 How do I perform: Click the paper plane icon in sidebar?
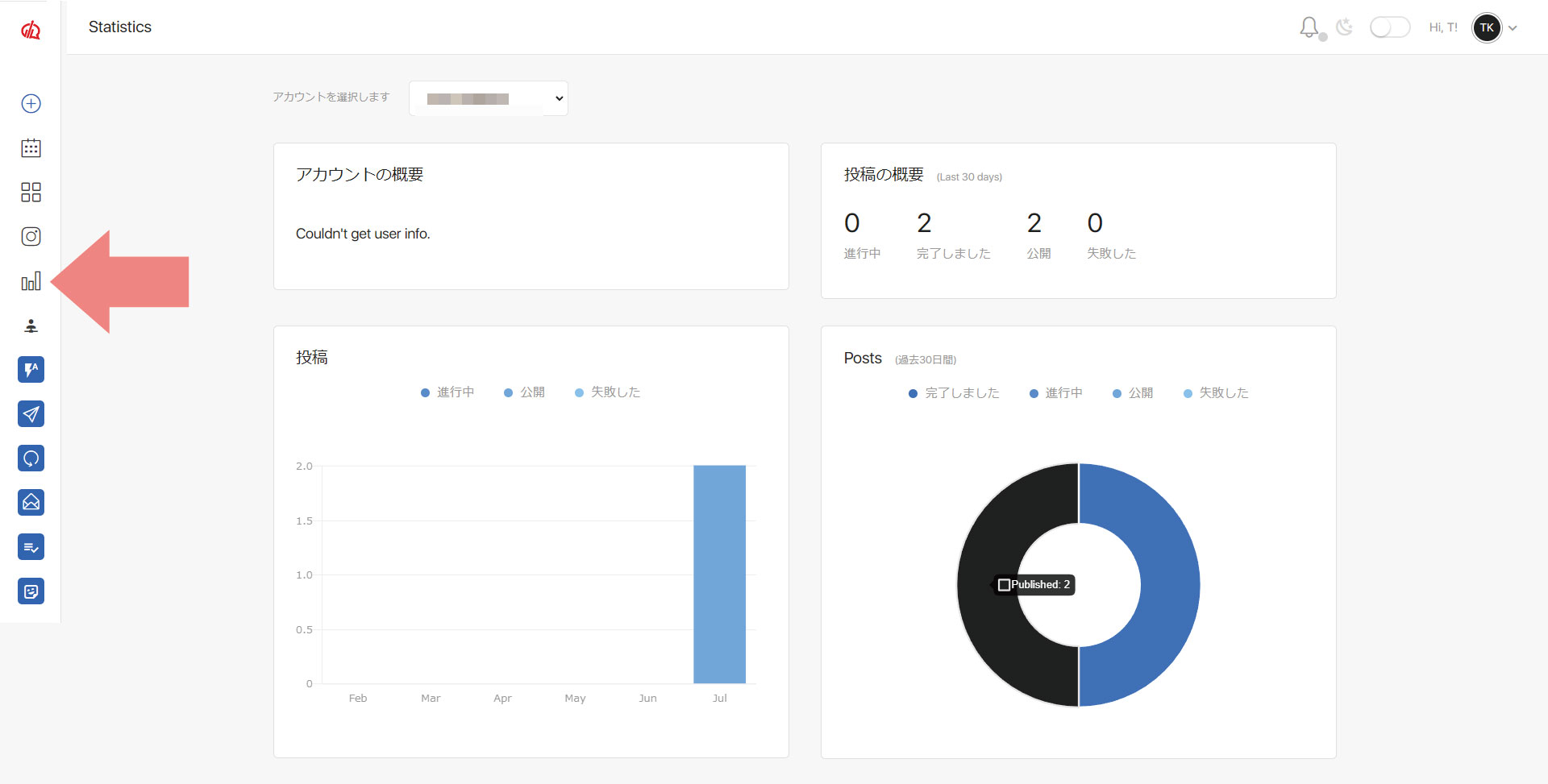[31, 414]
